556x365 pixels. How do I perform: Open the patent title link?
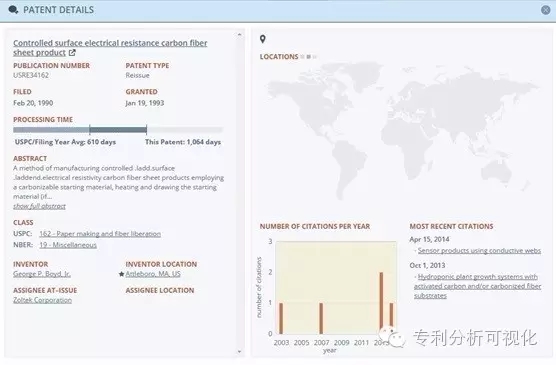coord(110,48)
